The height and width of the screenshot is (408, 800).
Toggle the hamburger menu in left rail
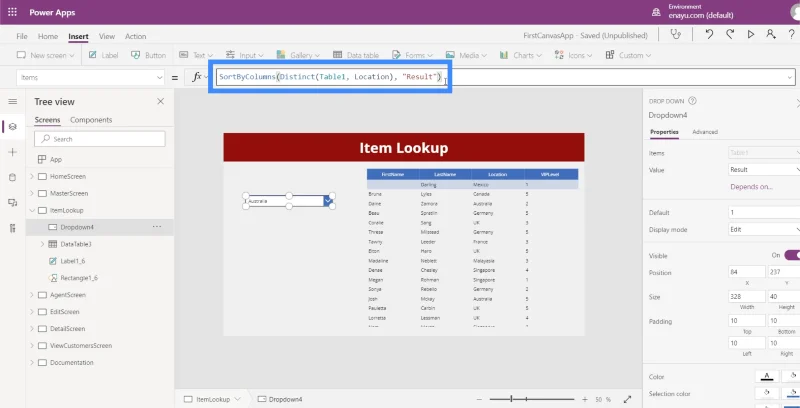(x=13, y=102)
